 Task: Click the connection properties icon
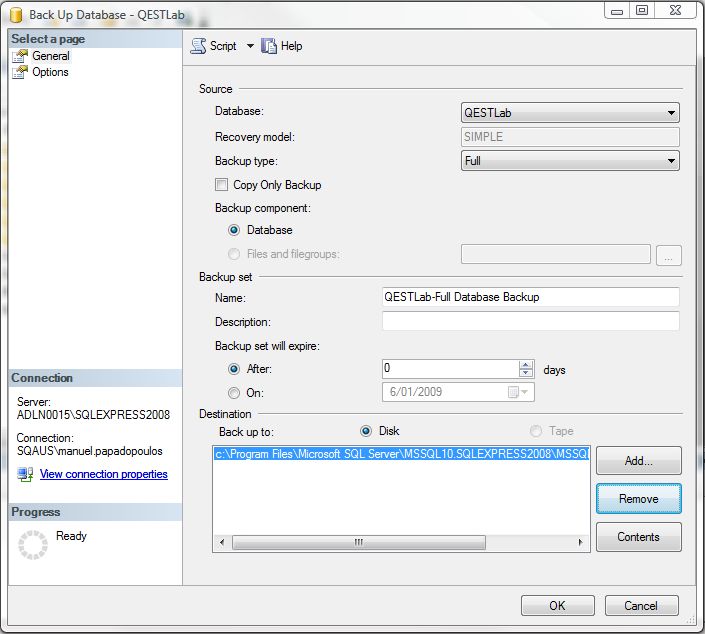click(x=25, y=474)
